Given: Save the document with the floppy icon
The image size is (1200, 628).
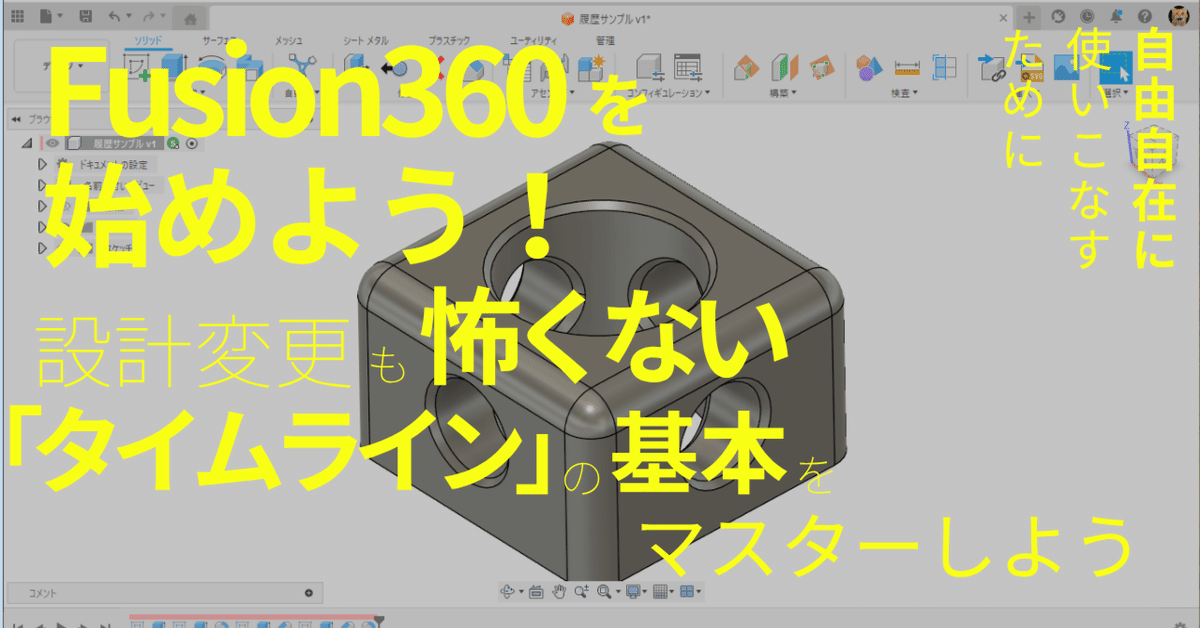Looking at the screenshot, I should tap(86, 17).
